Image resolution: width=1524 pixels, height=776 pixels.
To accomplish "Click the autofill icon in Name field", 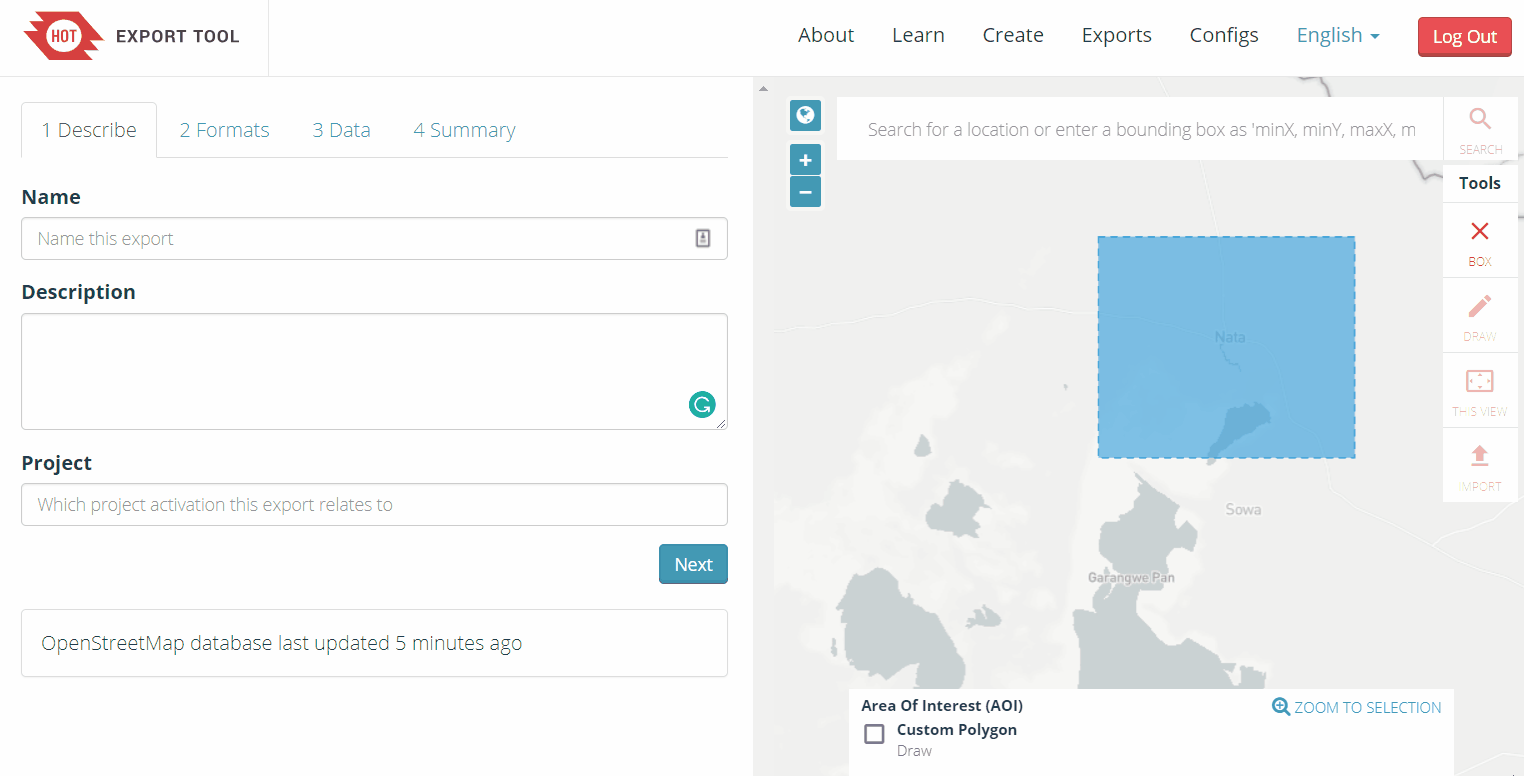I will coord(703,238).
